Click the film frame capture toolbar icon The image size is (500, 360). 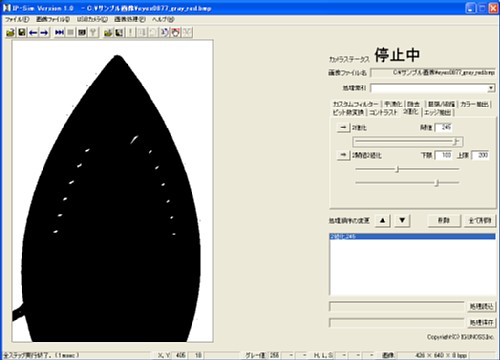pos(82,32)
